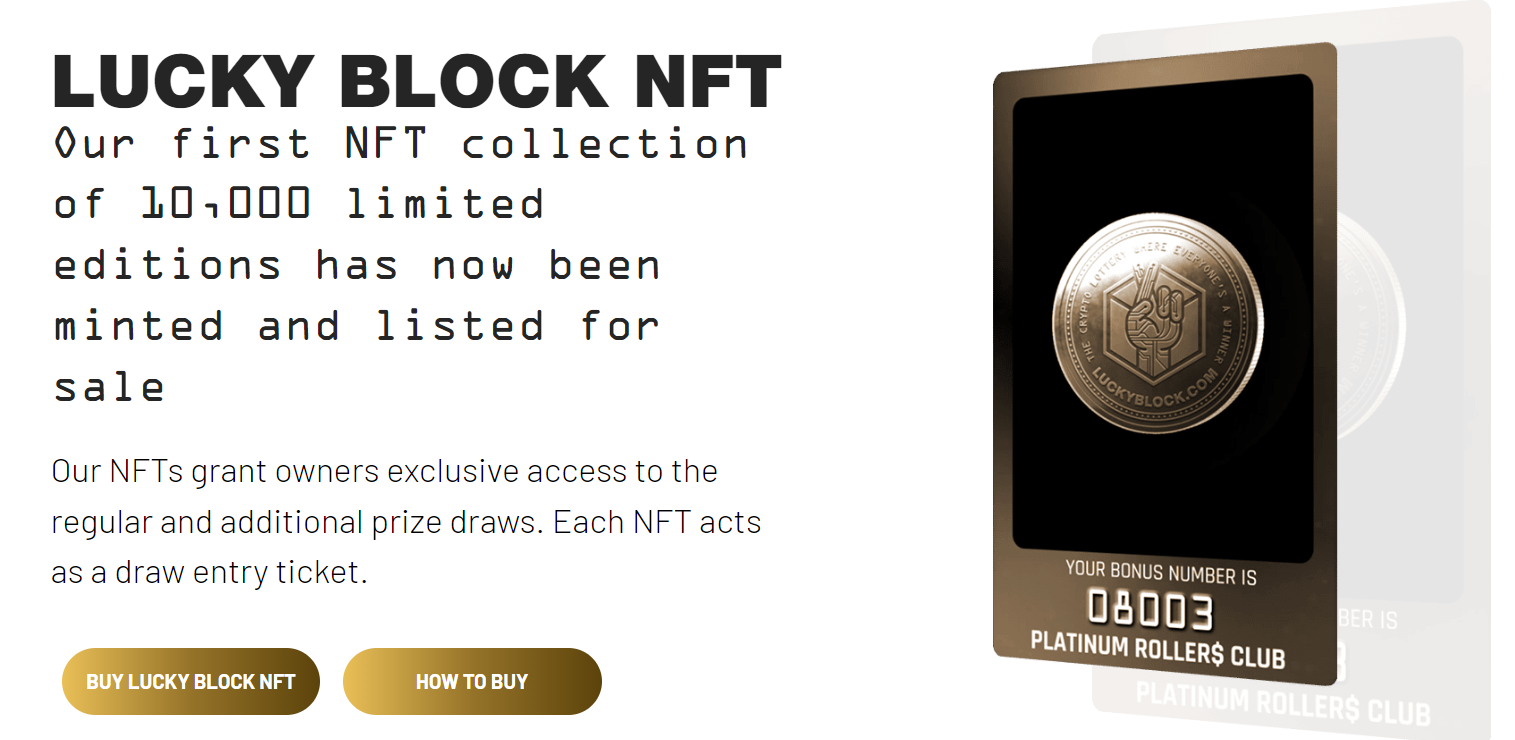The height and width of the screenshot is (740, 1515).
Task: Open the HOW TO BUY guide
Action: (472, 681)
